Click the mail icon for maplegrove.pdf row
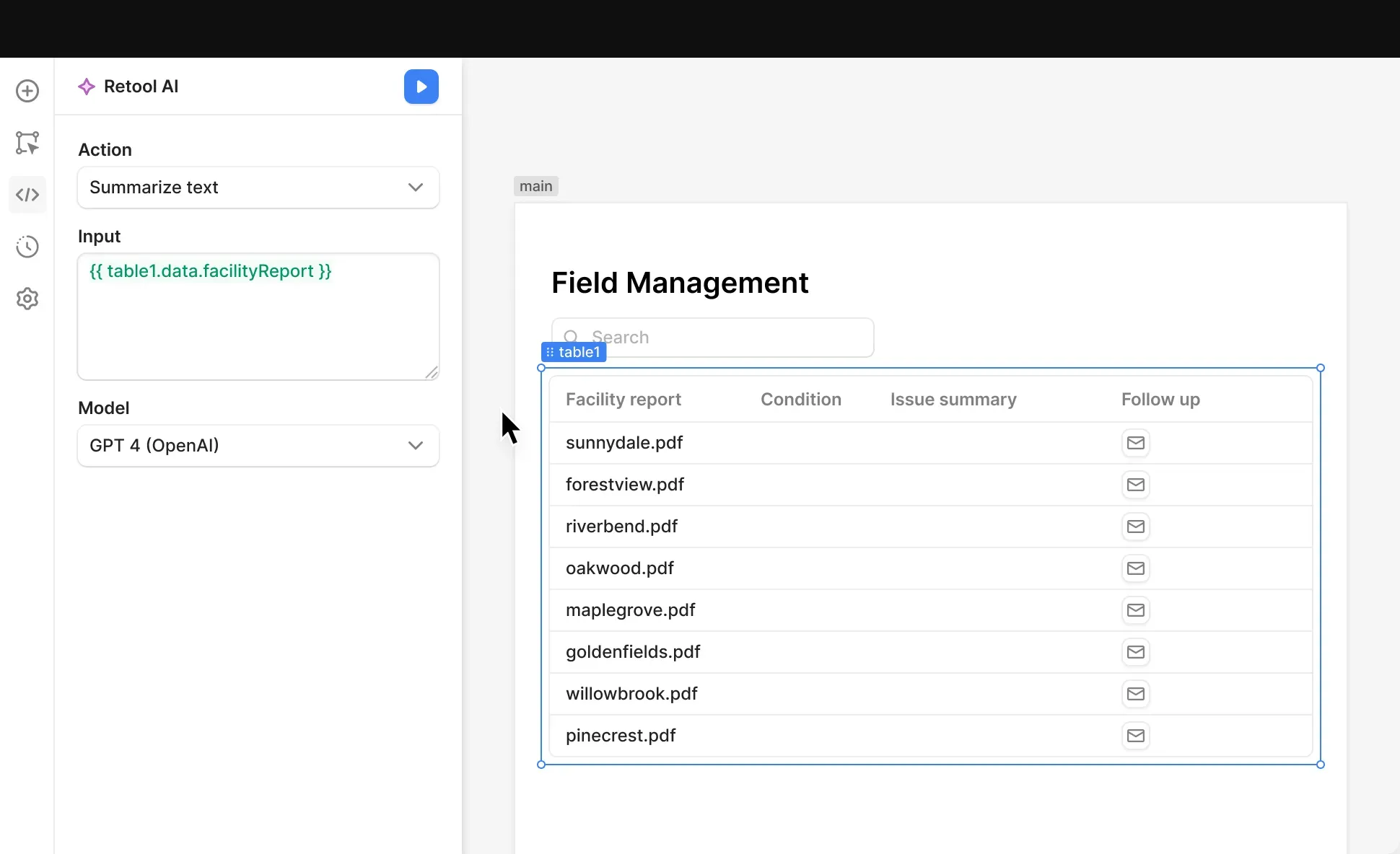Screen dimensions: 1400x854 pos(1136,610)
